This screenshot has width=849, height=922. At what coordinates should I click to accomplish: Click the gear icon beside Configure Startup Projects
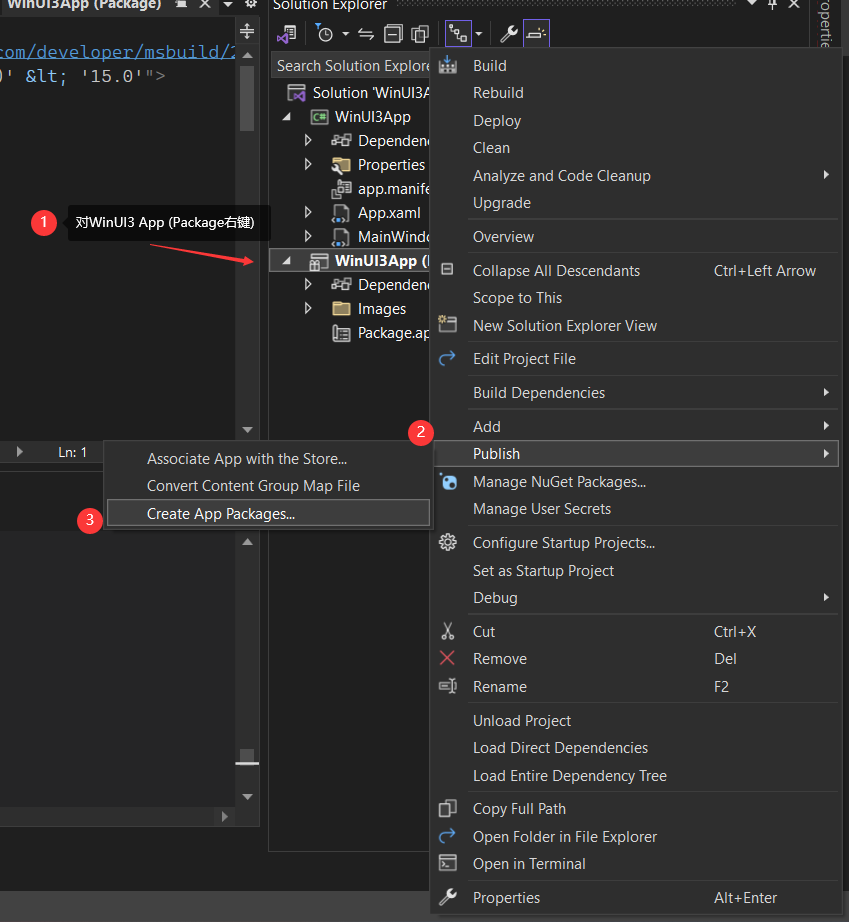coord(447,542)
